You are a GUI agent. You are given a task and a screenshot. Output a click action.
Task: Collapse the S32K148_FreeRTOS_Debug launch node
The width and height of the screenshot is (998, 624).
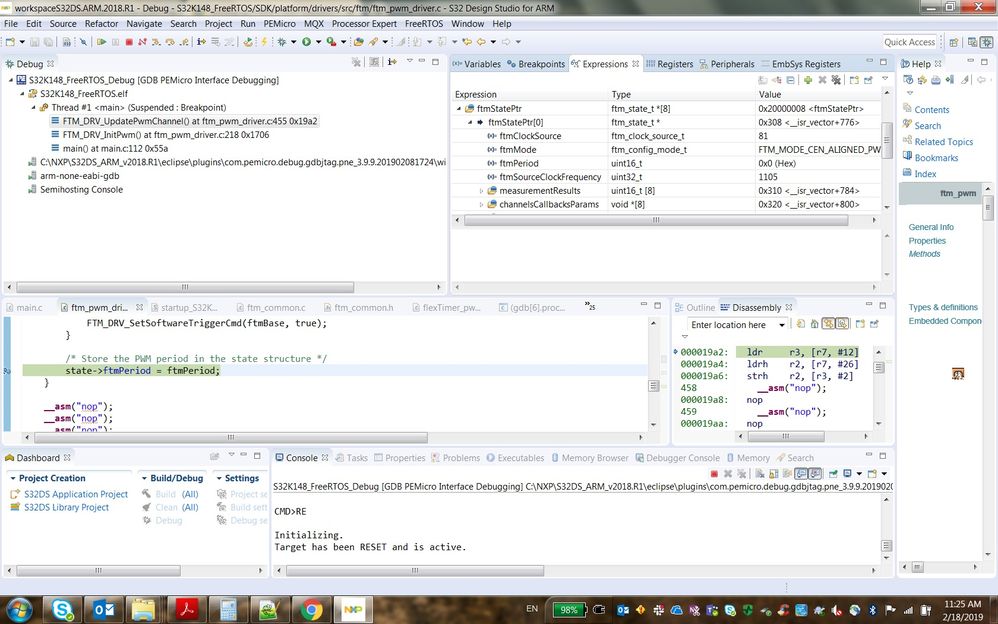tap(11, 80)
